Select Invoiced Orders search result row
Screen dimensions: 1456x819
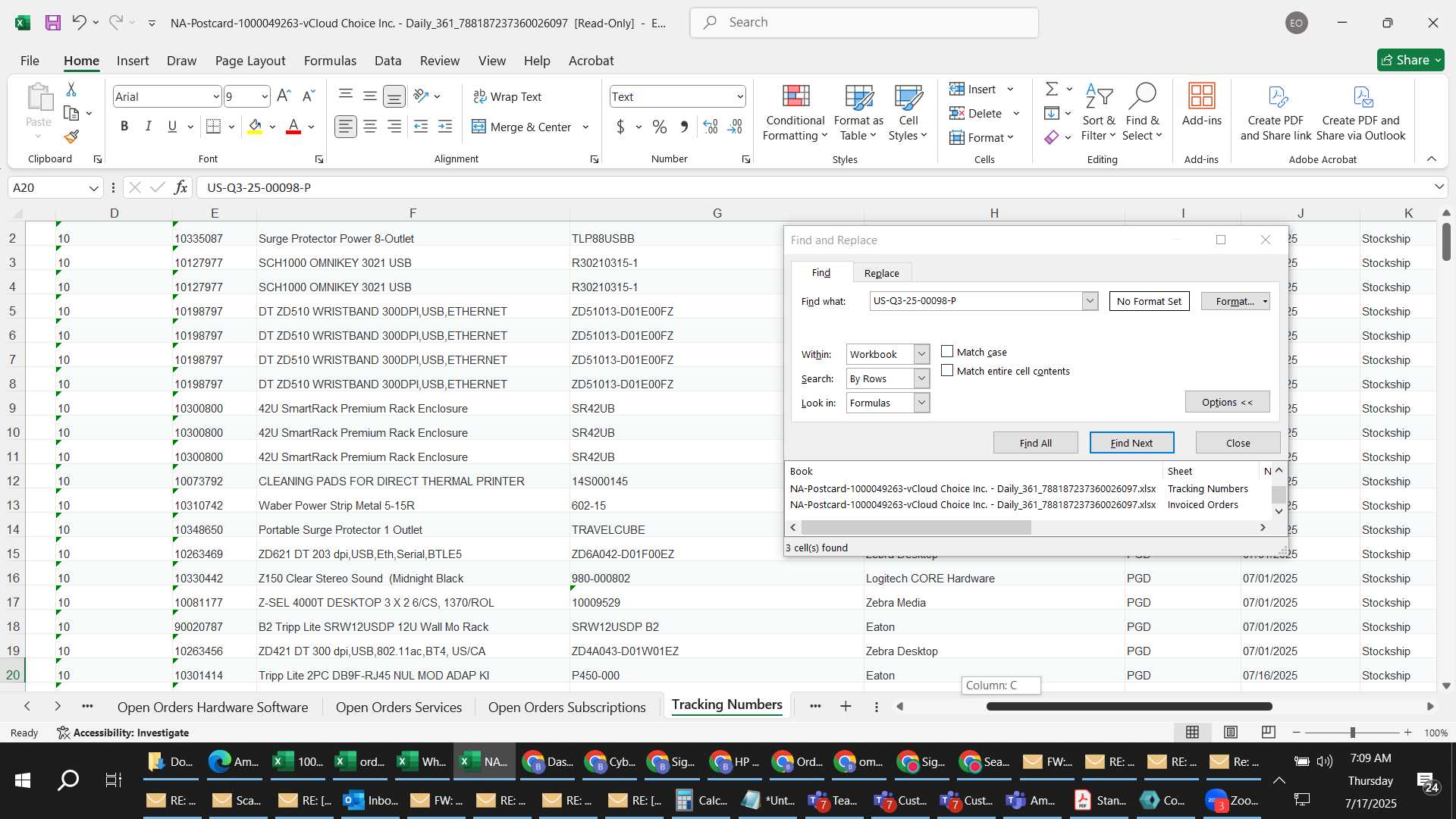[1028, 505]
